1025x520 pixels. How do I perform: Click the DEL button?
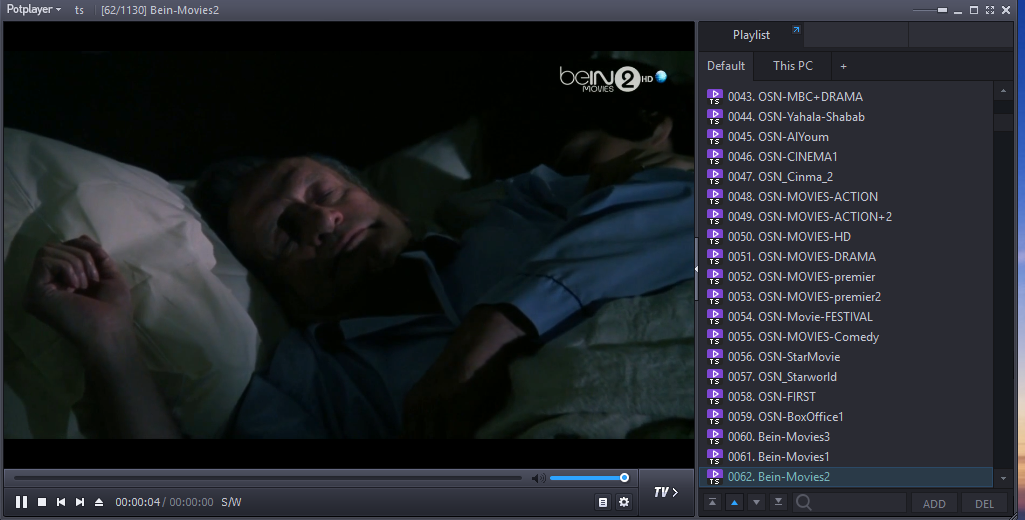984,504
